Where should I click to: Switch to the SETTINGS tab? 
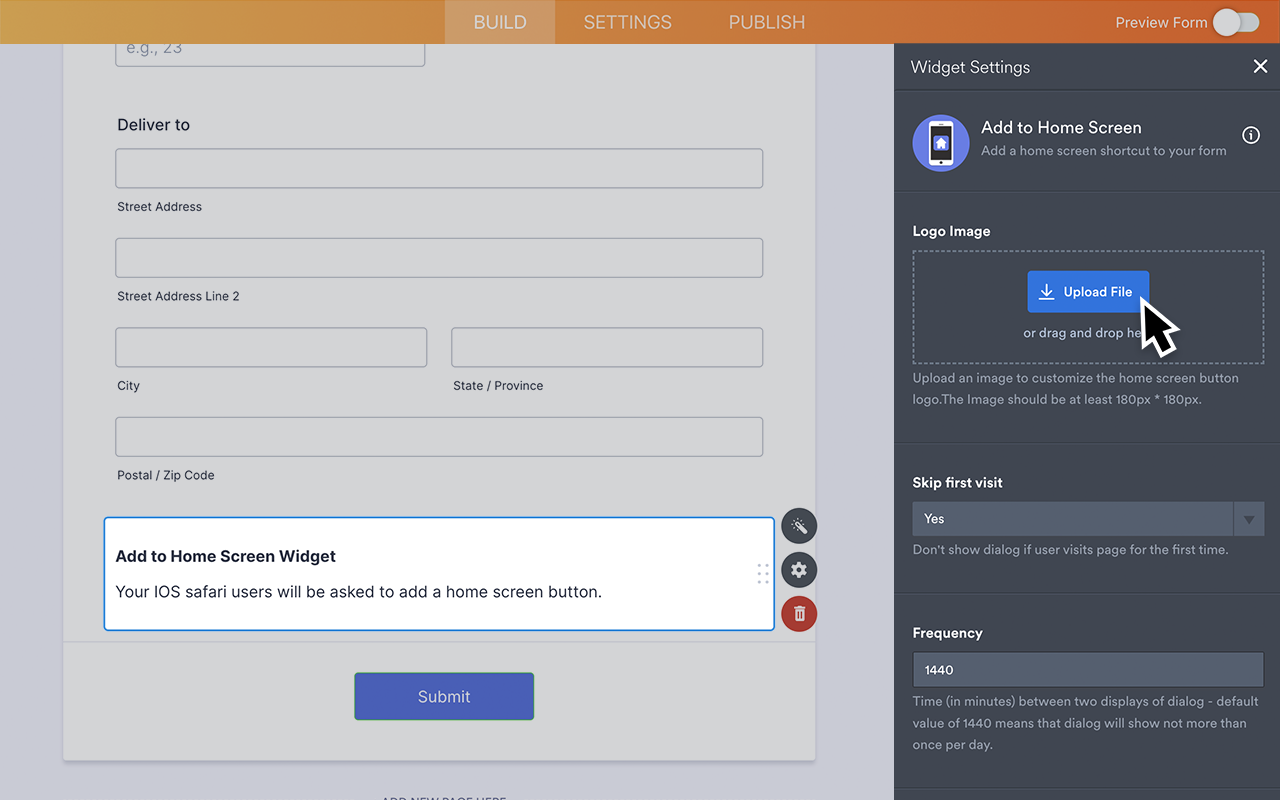click(628, 22)
